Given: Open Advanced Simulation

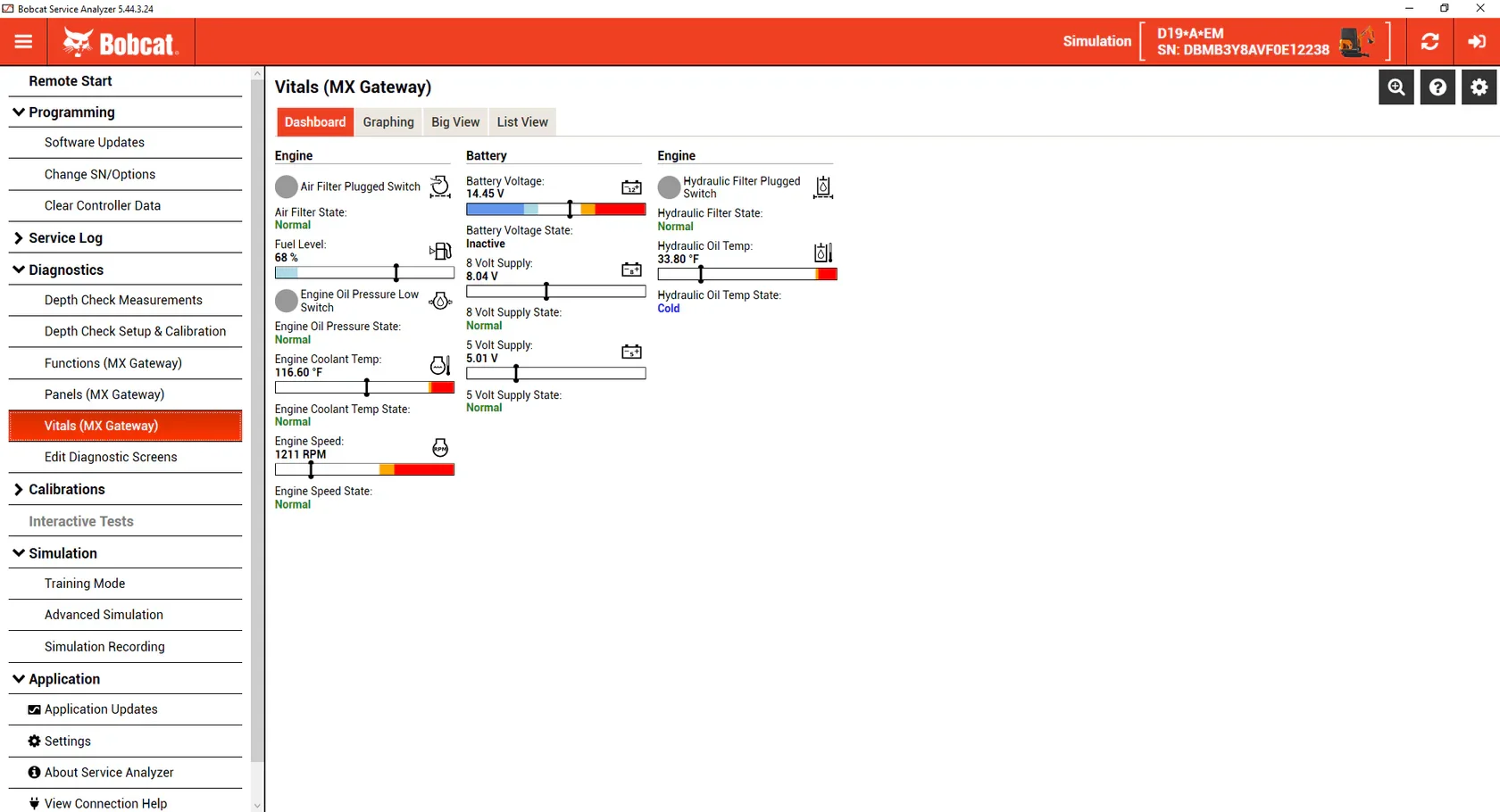Looking at the screenshot, I should coord(125,616).
